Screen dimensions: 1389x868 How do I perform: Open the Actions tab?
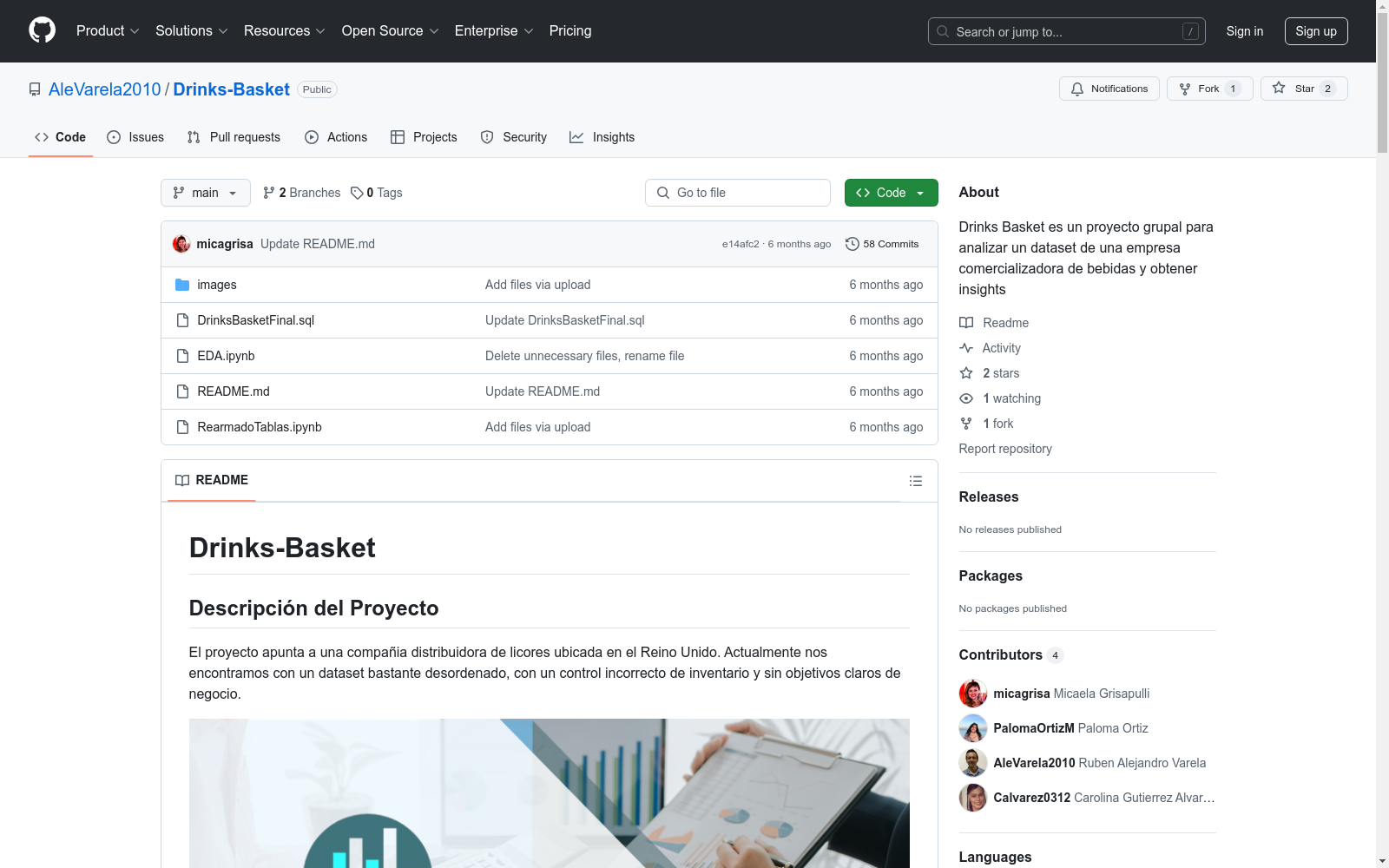coord(336,137)
